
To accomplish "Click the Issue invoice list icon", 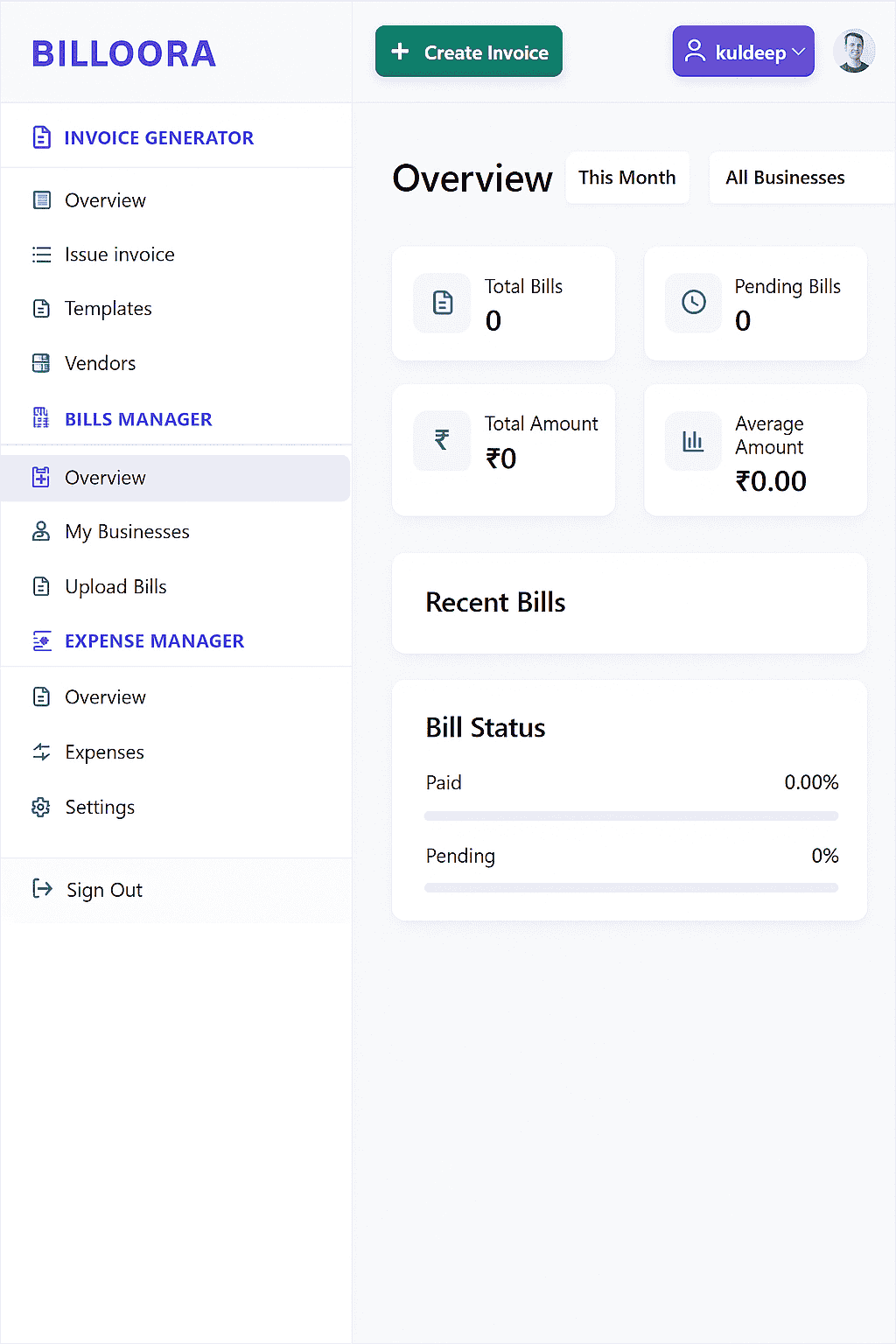I will (x=41, y=255).
